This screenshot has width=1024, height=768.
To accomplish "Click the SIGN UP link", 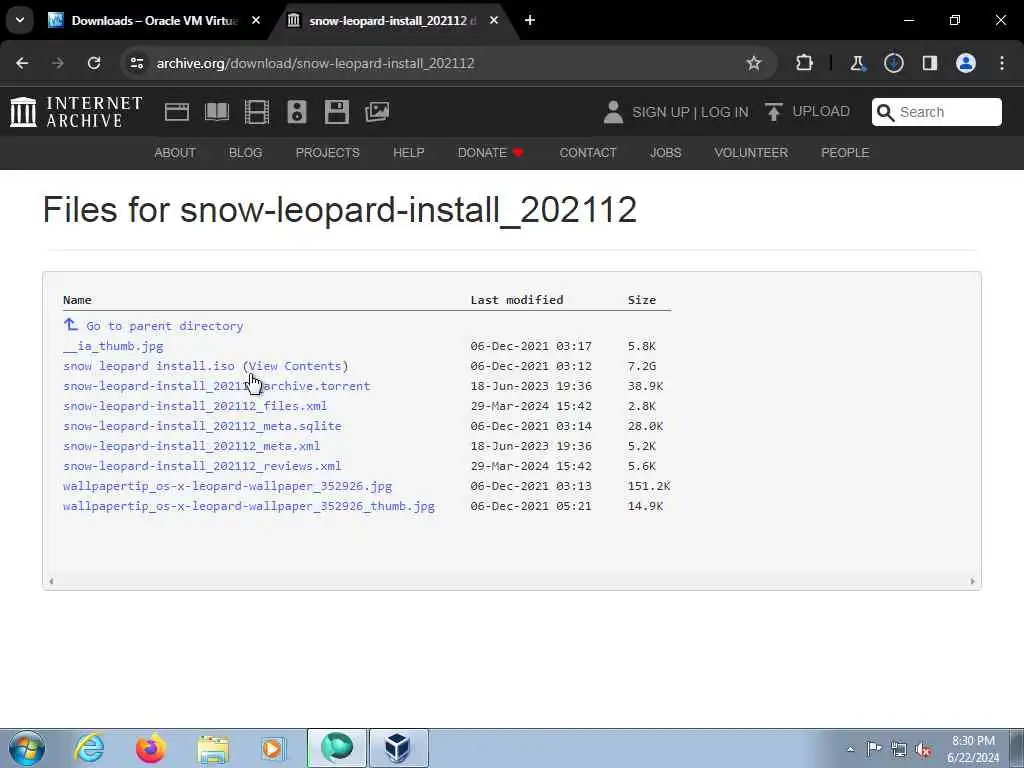I will point(661,112).
